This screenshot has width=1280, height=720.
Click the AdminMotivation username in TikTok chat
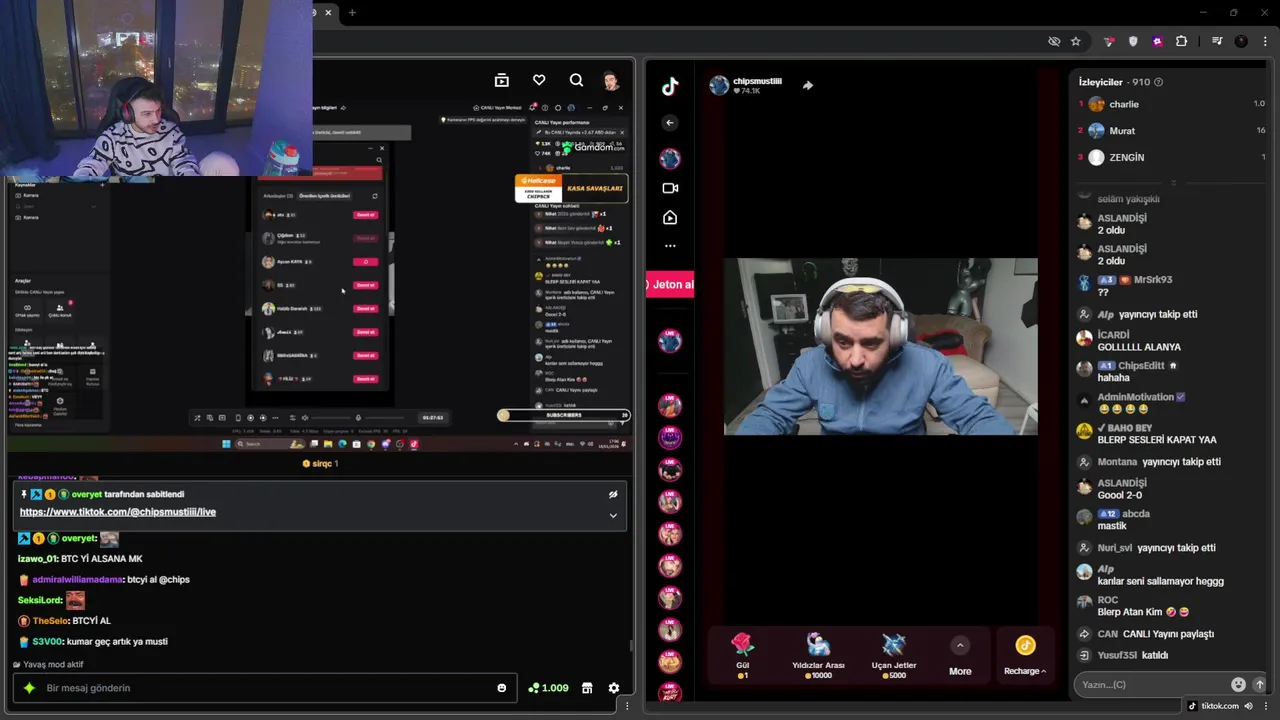(x=1135, y=397)
